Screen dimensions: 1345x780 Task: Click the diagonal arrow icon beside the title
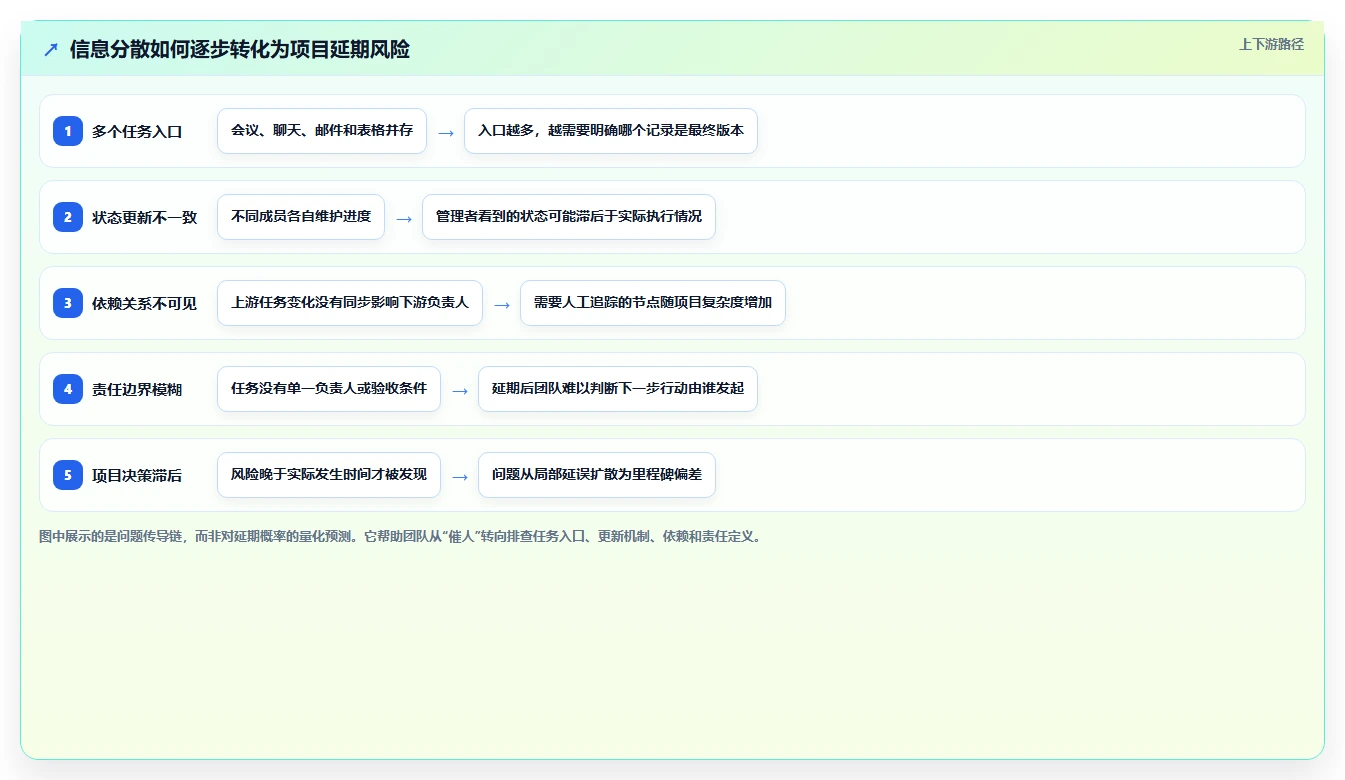click(51, 50)
